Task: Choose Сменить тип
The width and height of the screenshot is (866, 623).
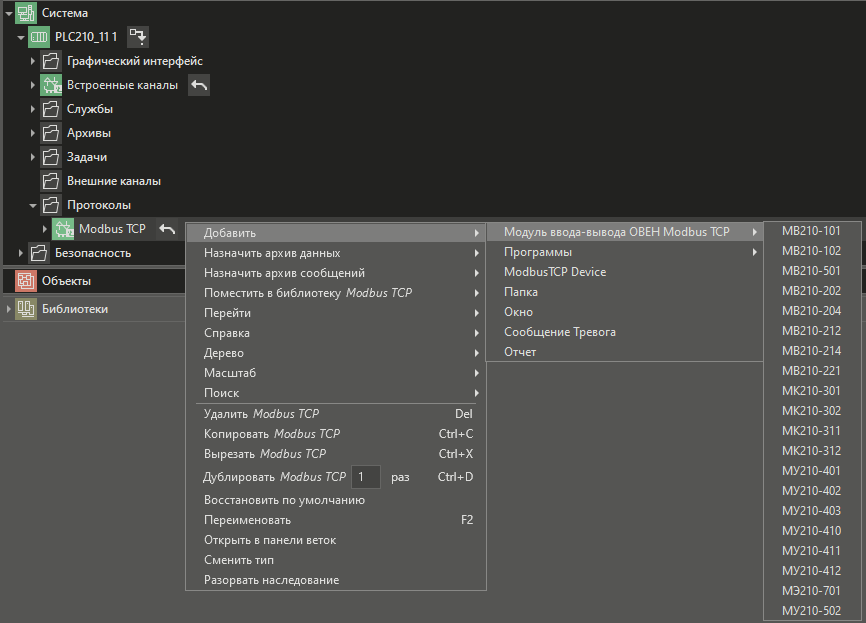Action: [x=336, y=560]
